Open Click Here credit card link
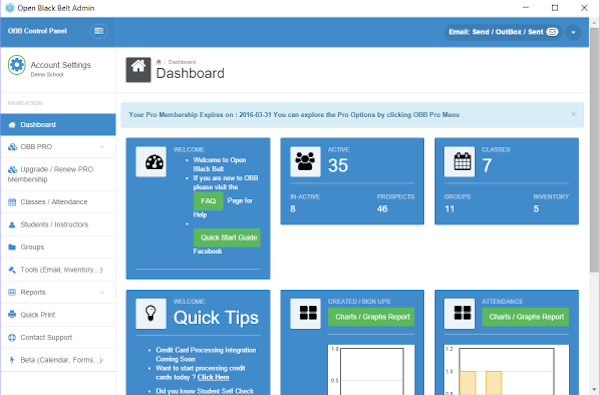This screenshot has height=395, width=600. click(213, 377)
